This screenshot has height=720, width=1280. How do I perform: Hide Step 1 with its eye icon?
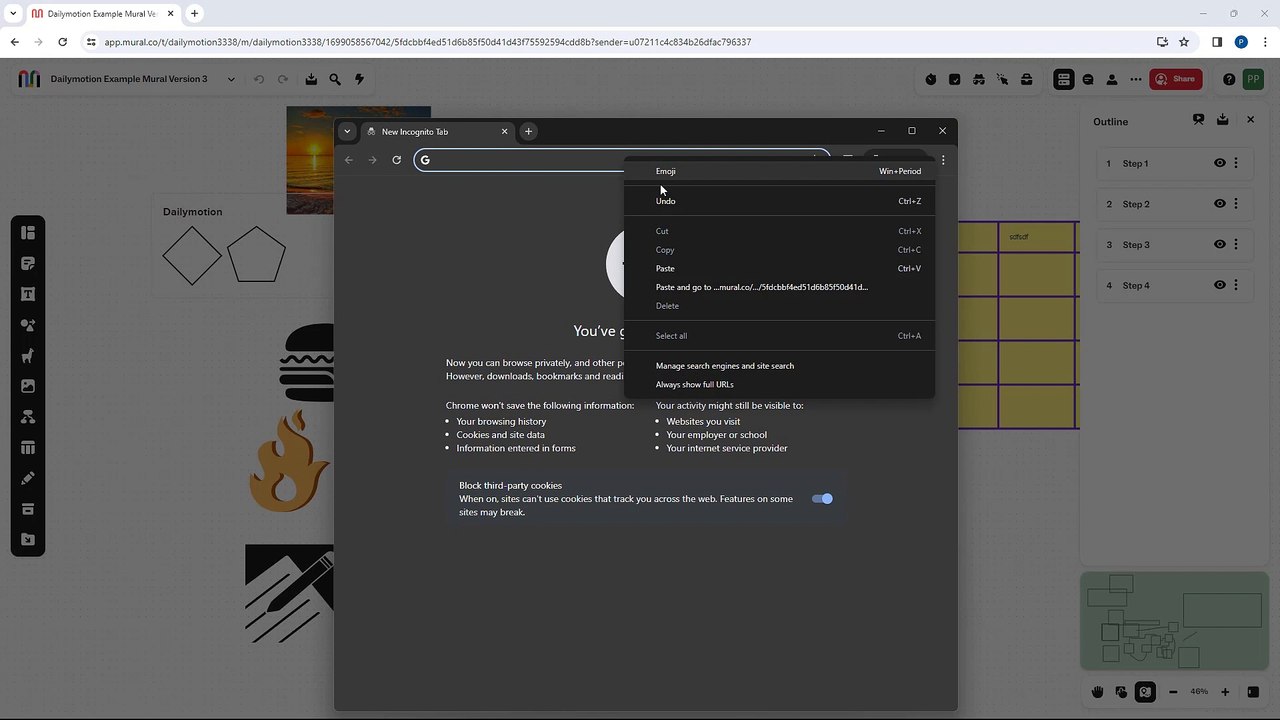(1220, 163)
